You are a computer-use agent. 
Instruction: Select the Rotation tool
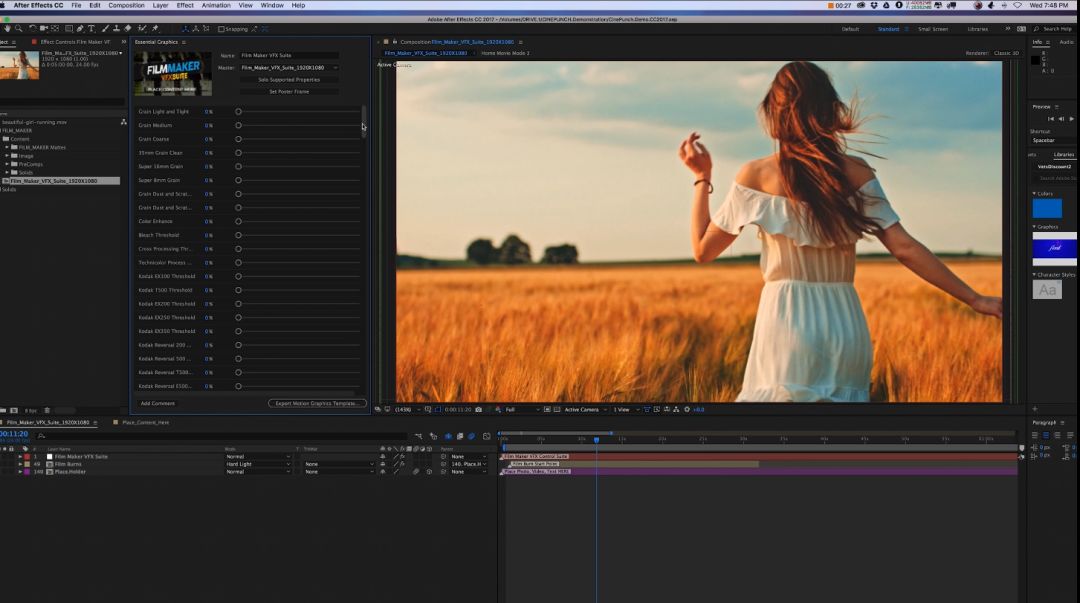click(x=32, y=29)
